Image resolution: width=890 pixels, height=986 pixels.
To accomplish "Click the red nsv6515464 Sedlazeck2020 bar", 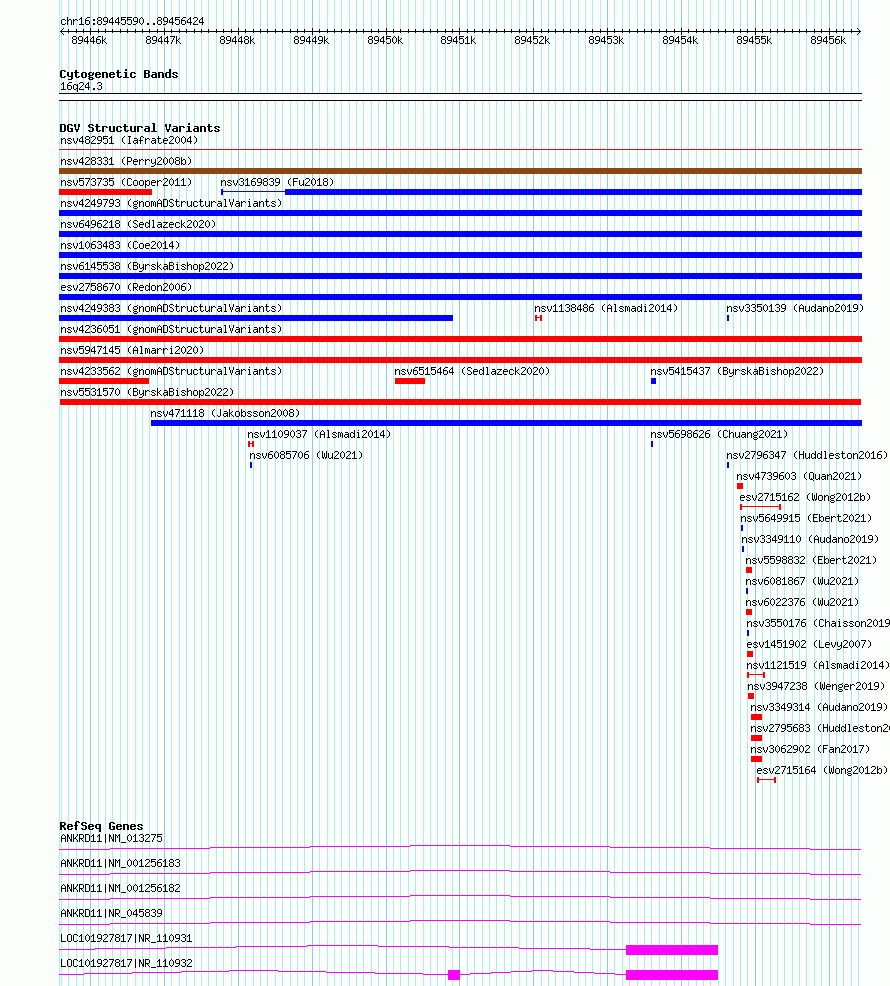I will pyautogui.click(x=410, y=381).
